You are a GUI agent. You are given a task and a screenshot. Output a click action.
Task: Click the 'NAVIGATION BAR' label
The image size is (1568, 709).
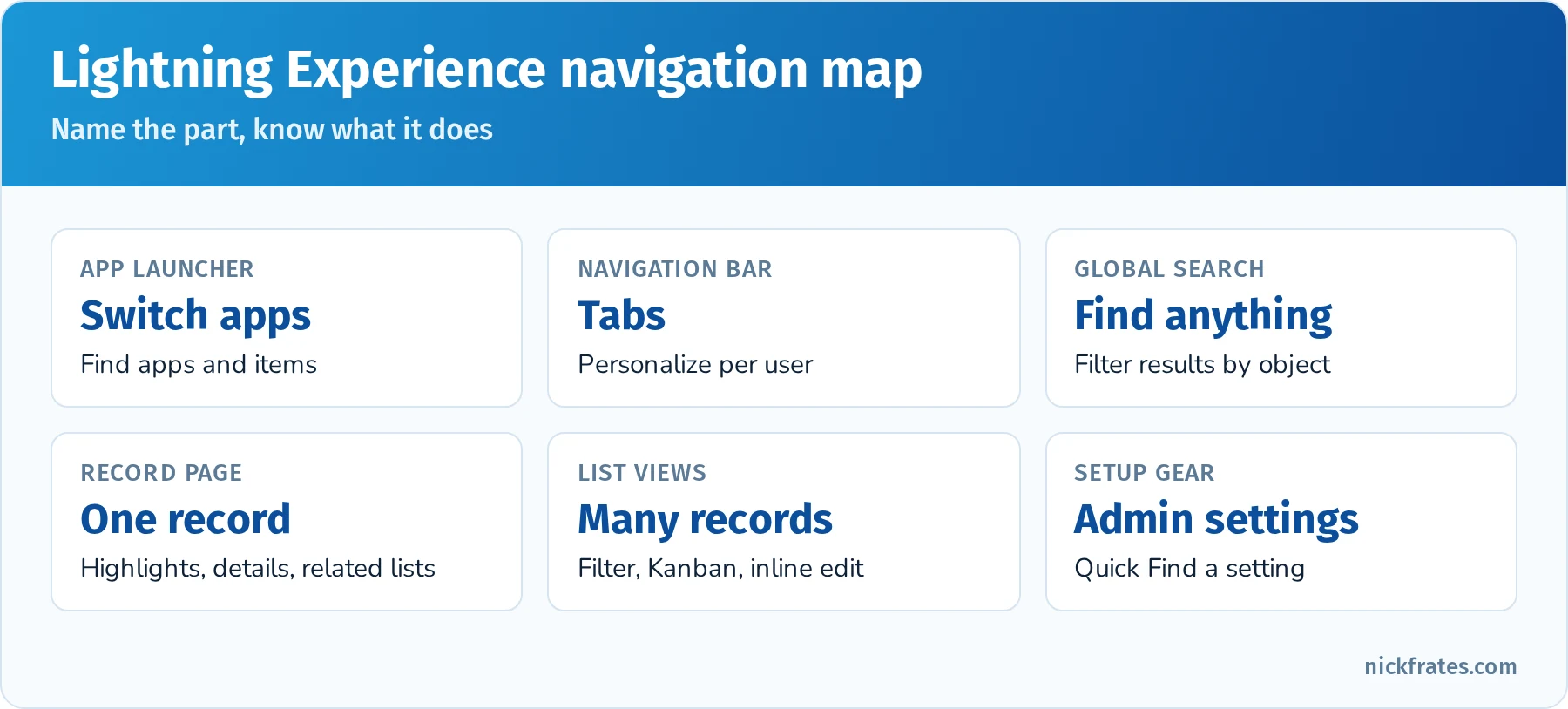[x=675, y=269]
